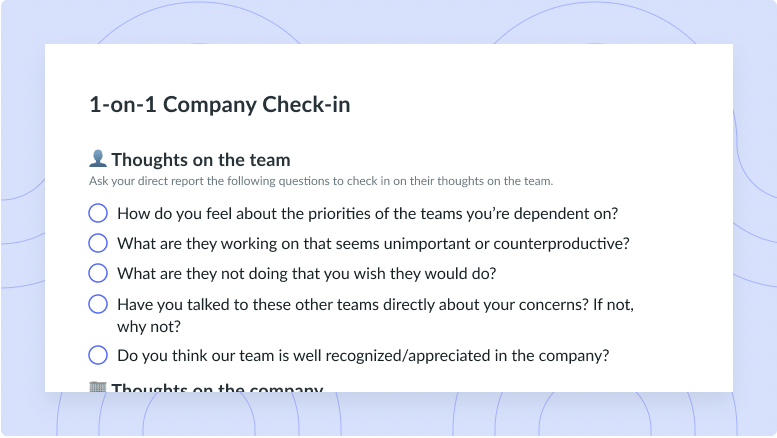Screen dimensions: 777x438
Task: Mark the 'wish they would do' question circle
Action: pyautogui.click(x=98, y=273)
